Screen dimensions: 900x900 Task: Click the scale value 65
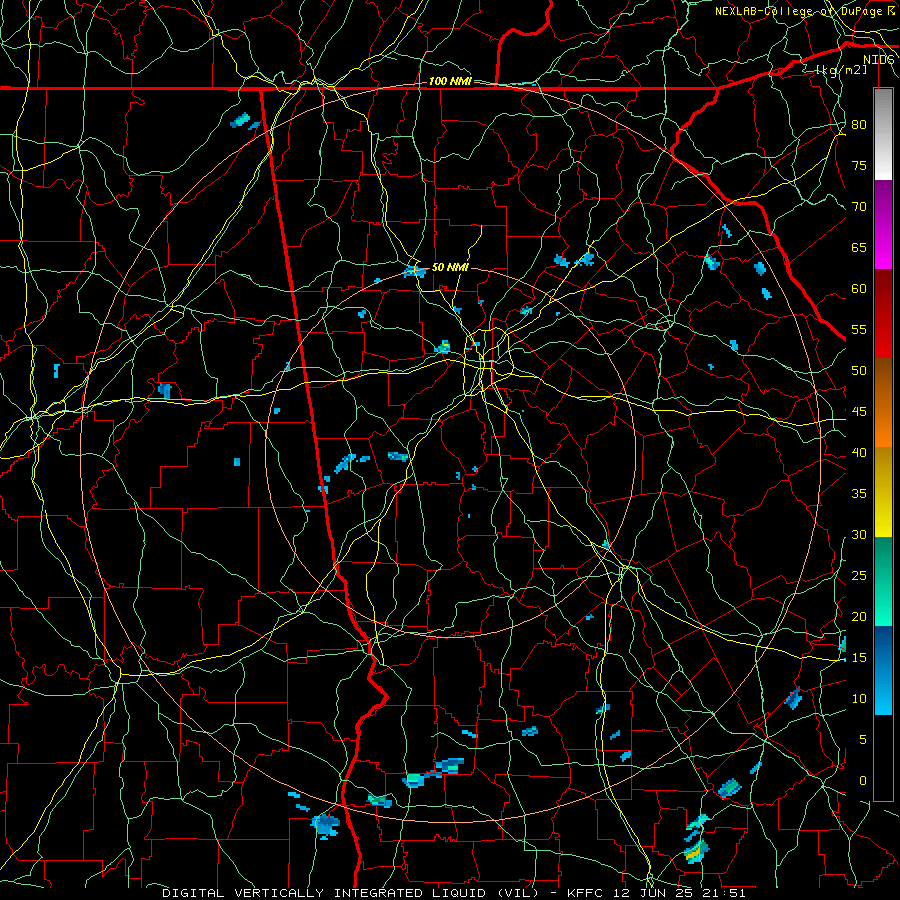859,248
